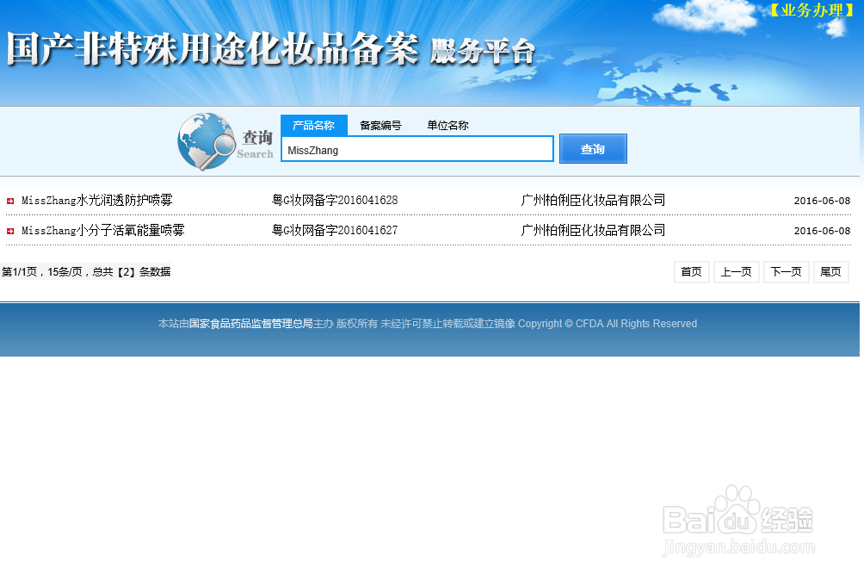Click 国家食品药品监督管理总局 in footer
This screenshot has height=577, width=864.
click(x=251, y=323)
